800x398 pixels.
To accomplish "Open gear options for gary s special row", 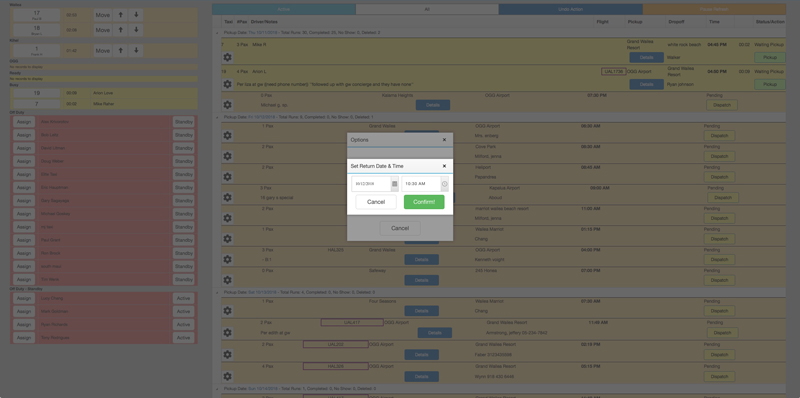I will 228,197.
